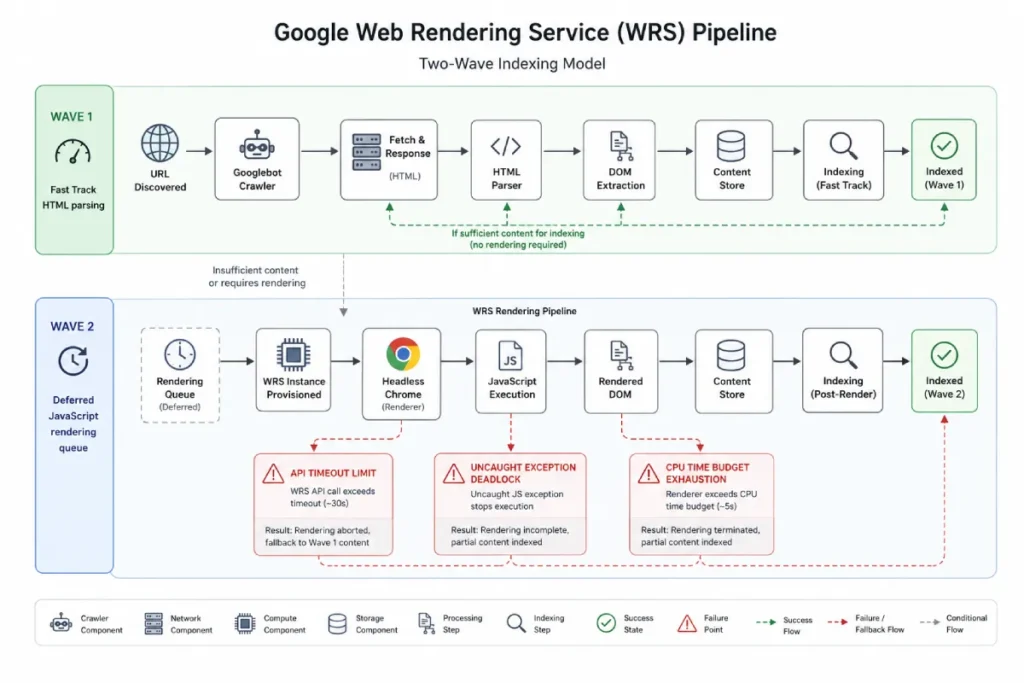Click the URL Discovered globe icon
1024x683 pixels.
[160, 143]
